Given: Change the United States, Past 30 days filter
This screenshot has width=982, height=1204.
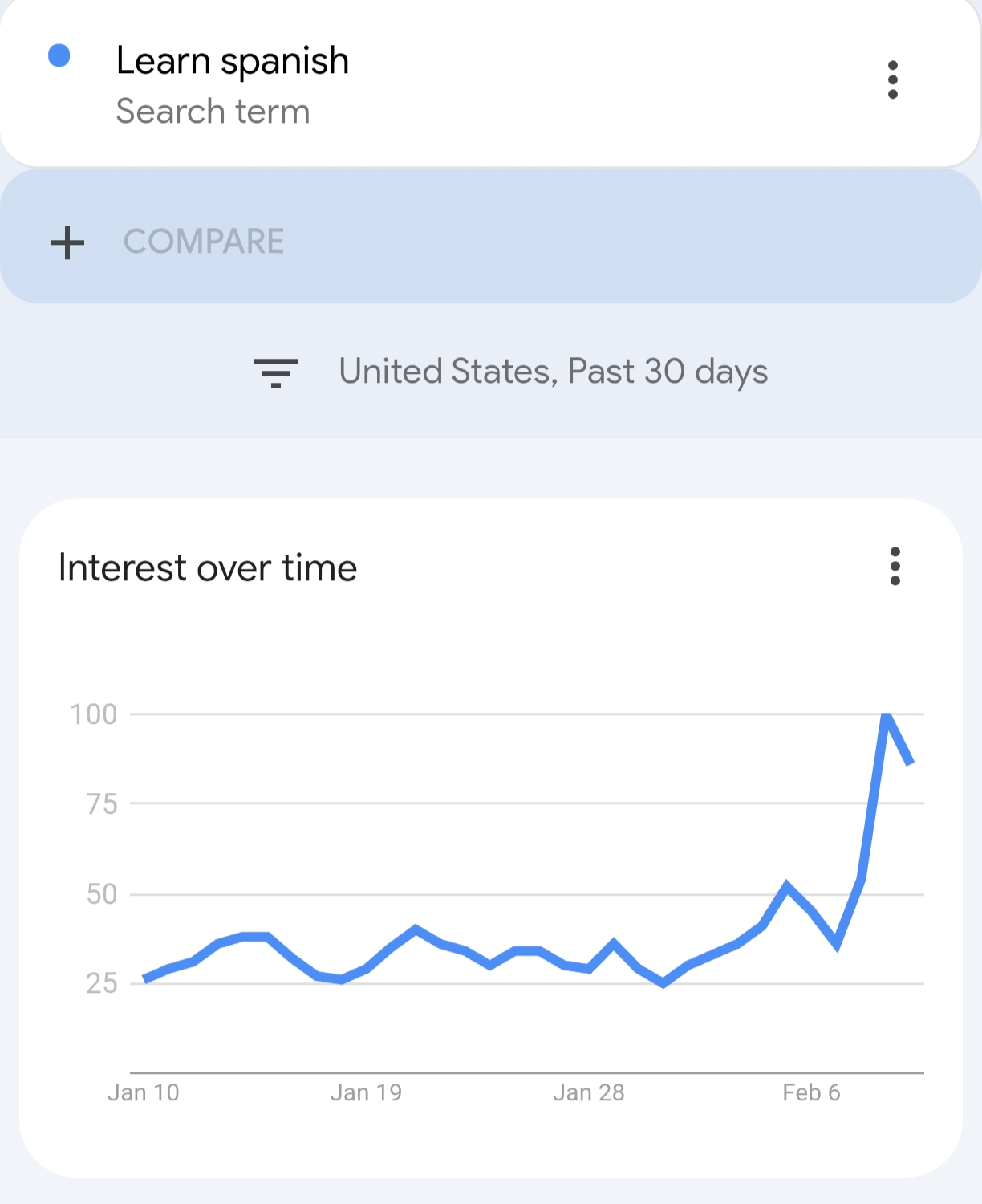Looking at the screenshot, I should point(553,372).
